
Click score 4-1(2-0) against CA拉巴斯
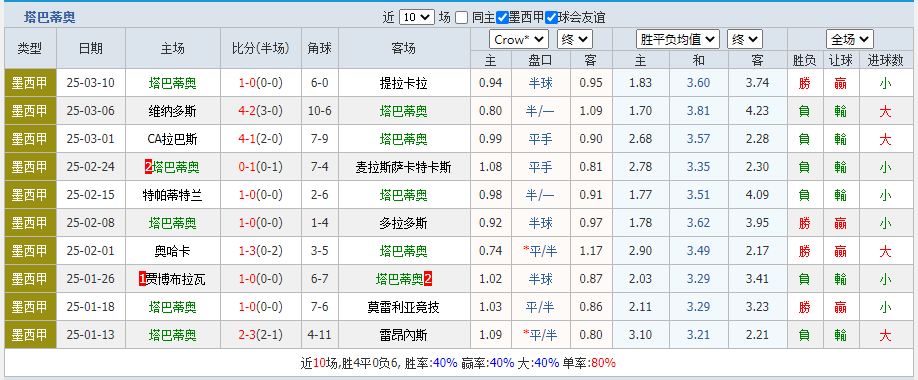[x=261, y=139]
